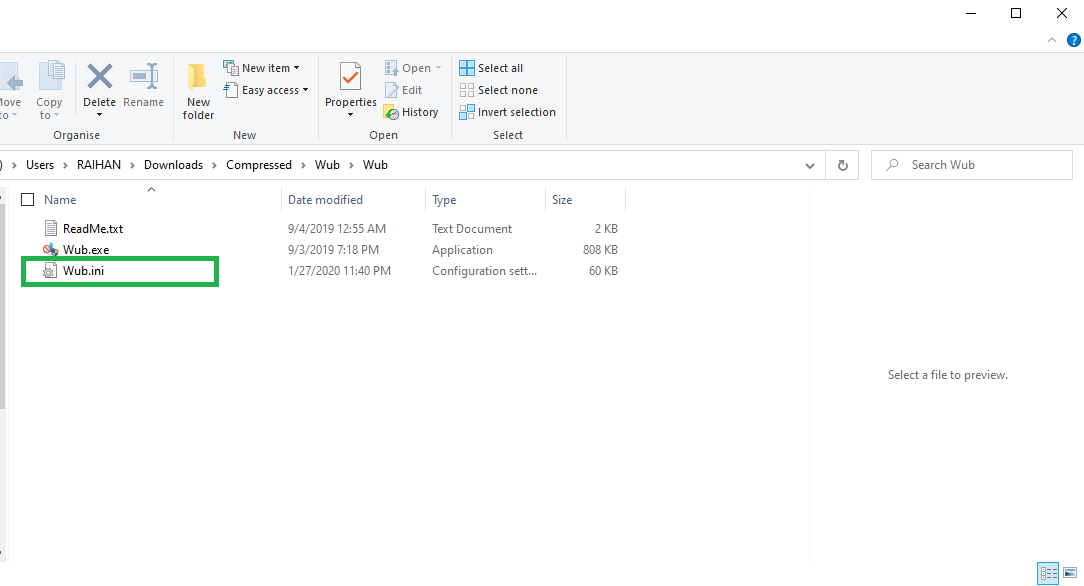Minimize the File Explorer window
The width and height of the screenshot is (1084, 586).
[971, 13]
